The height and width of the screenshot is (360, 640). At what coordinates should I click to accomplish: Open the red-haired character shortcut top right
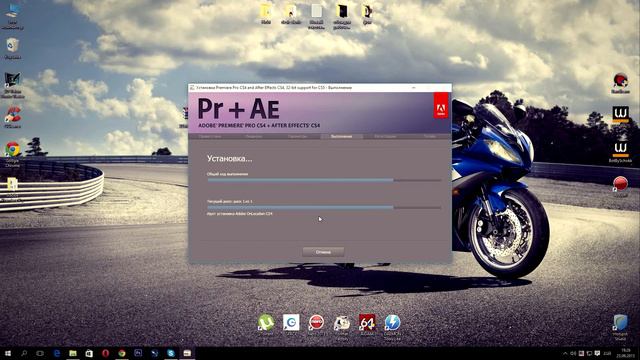coord(620,81)
